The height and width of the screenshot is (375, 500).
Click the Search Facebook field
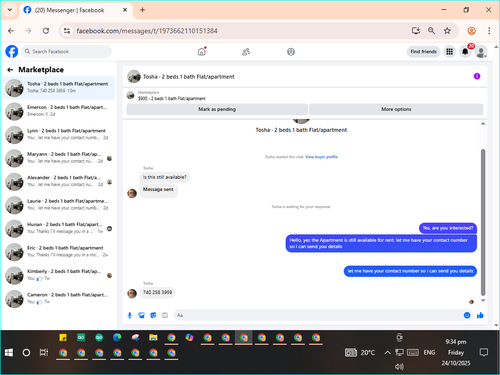click(67, 52)
